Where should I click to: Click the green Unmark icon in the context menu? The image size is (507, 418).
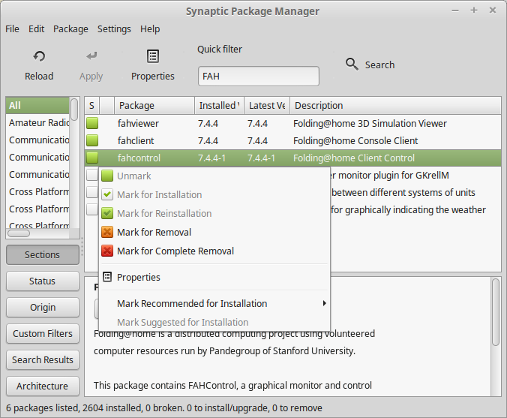tap(107, 176)
